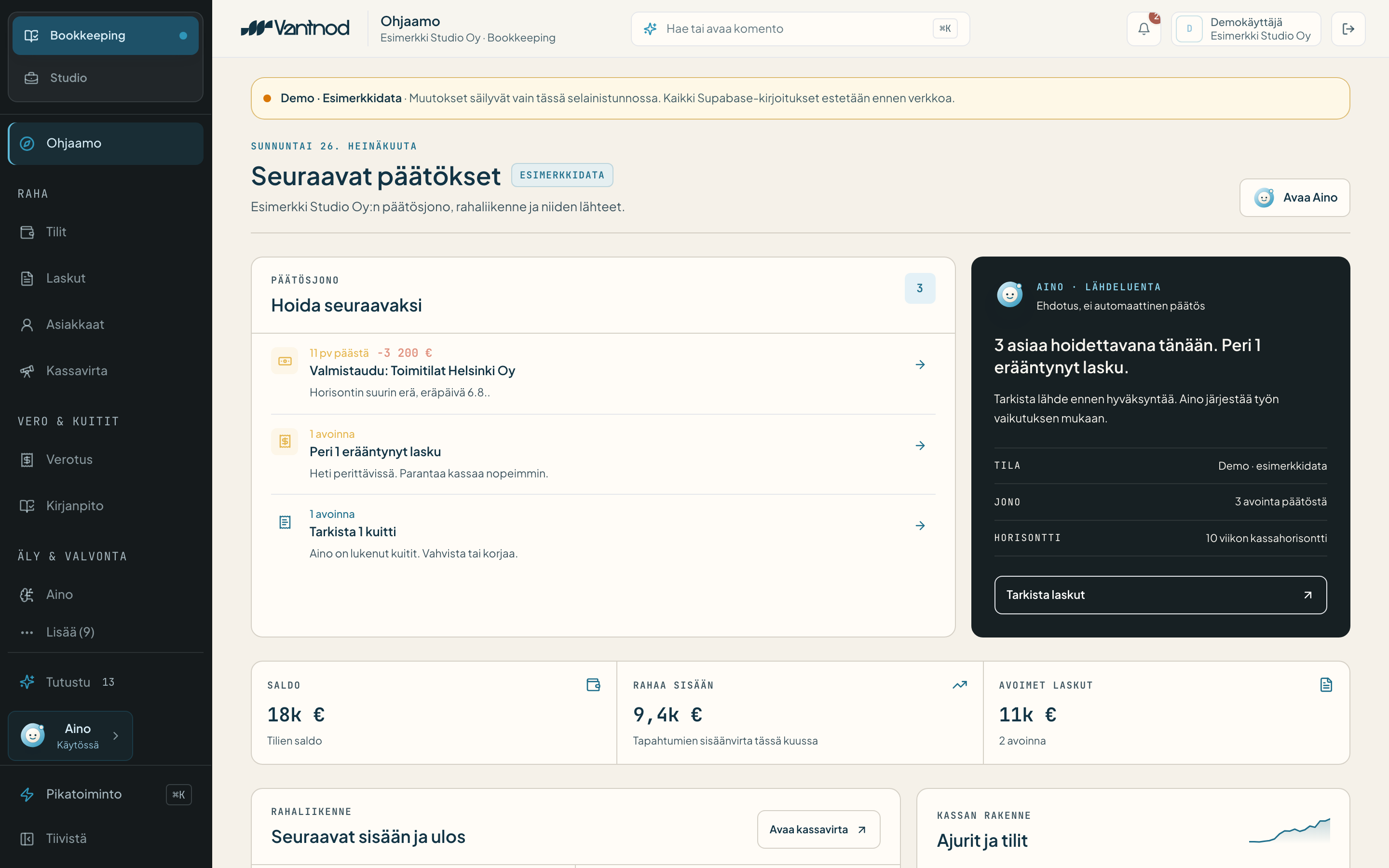
Task: Launch Pikatoiminto quick action
Action: pyautogui.click(x=106, y=795)
